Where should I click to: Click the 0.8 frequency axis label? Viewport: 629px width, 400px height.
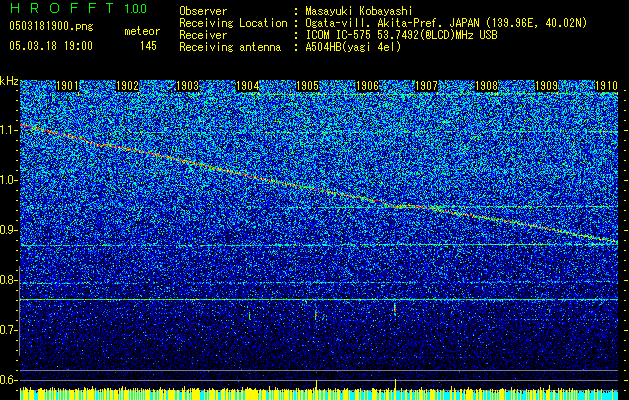coord(9,280)
